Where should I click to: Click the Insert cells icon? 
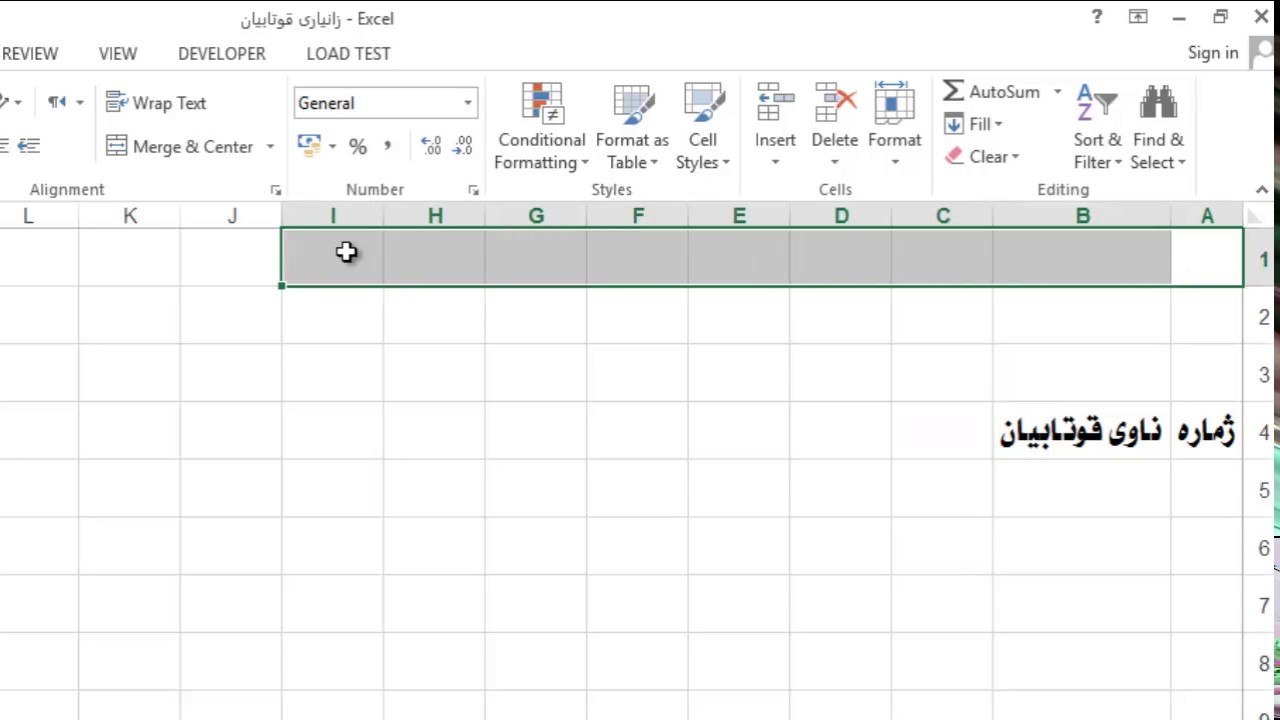tap(775, 103)
